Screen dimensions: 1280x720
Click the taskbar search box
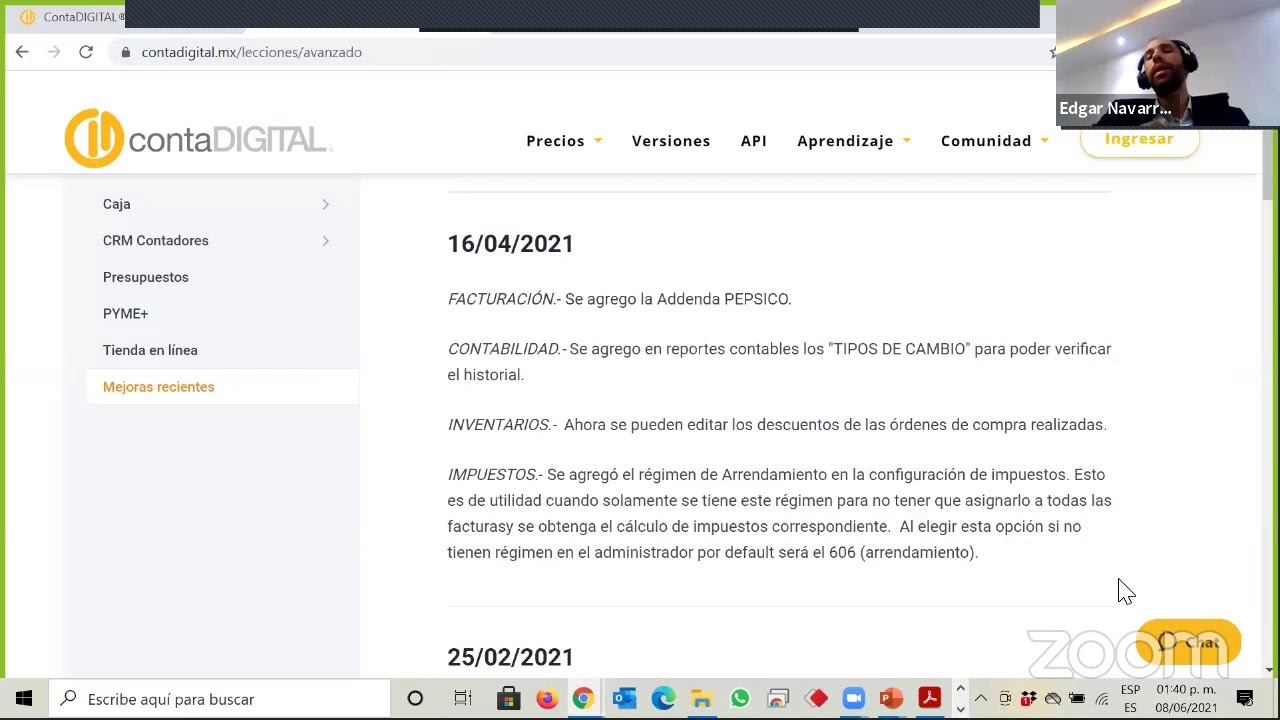[x=219, y=699]
